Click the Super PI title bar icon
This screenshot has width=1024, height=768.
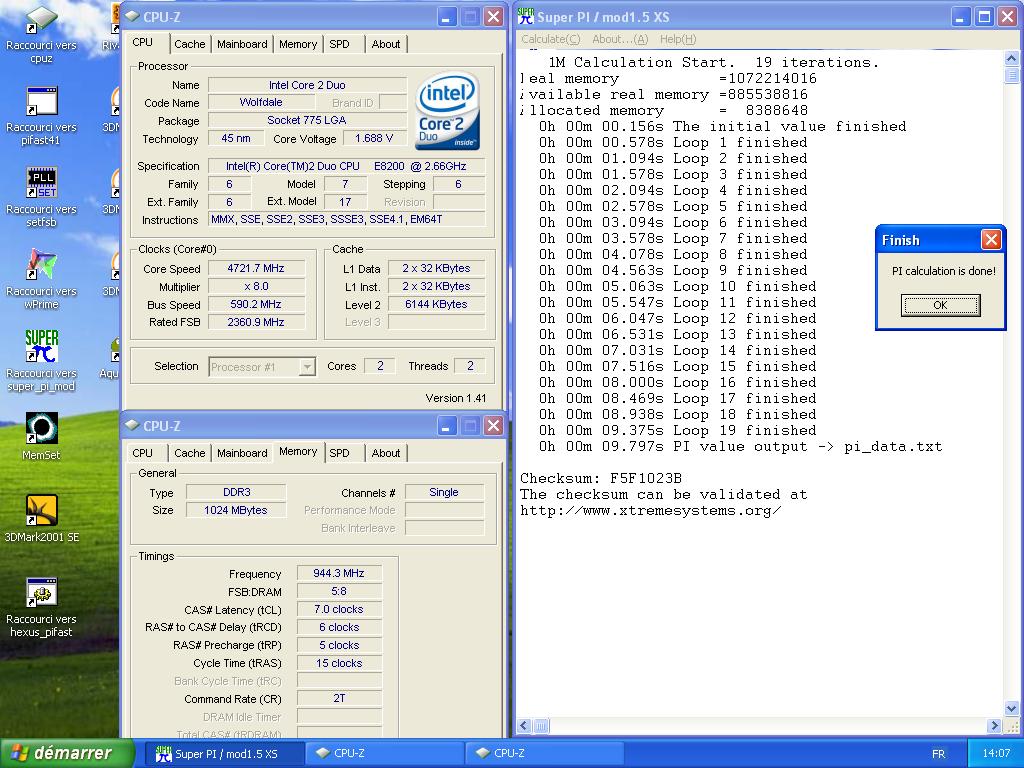(x=526, y=17)
